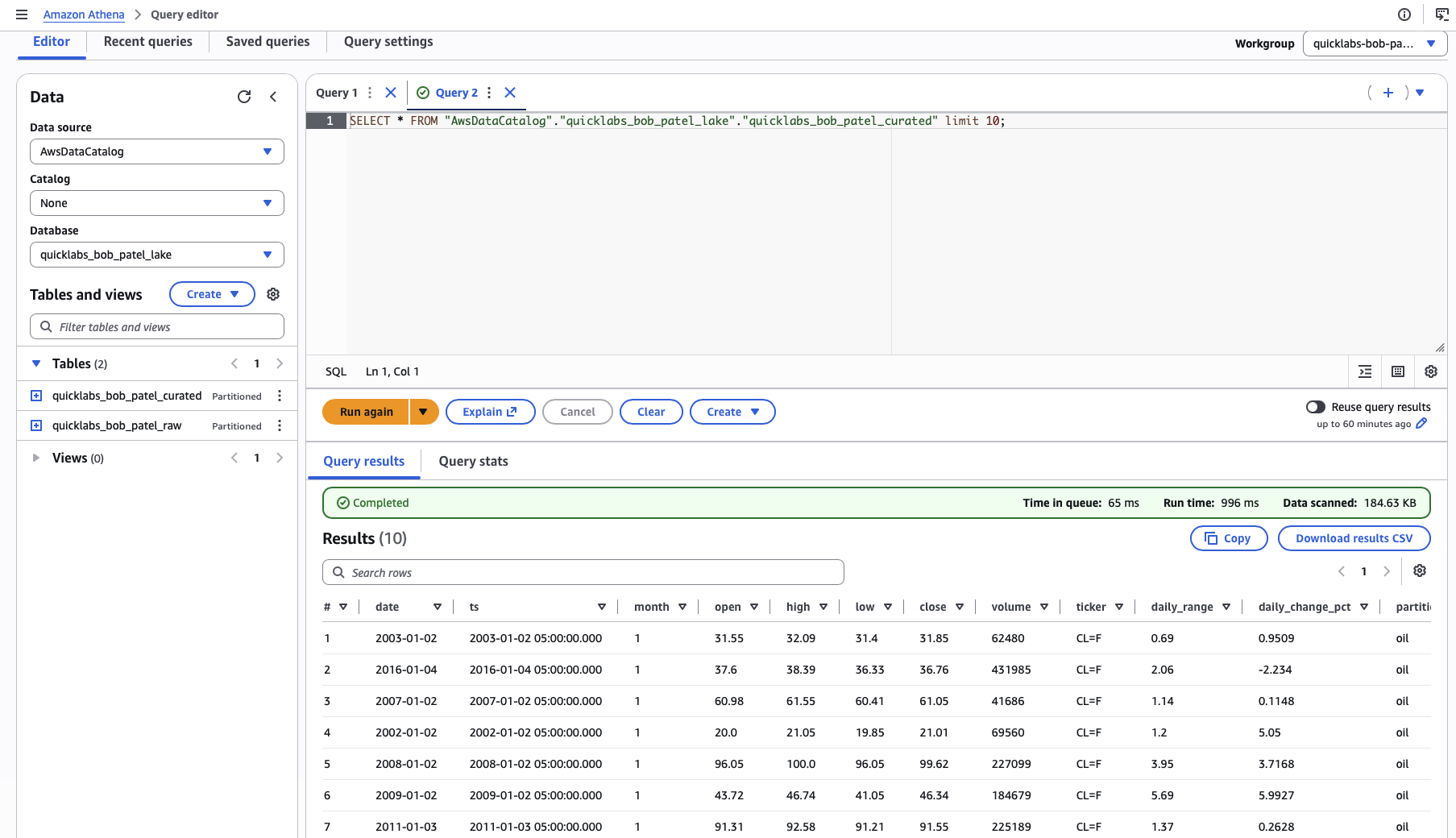The width and height of the screenshot is (1456, 838).
Task: Open Create dropdown in Tables and views
Action: 212,294
